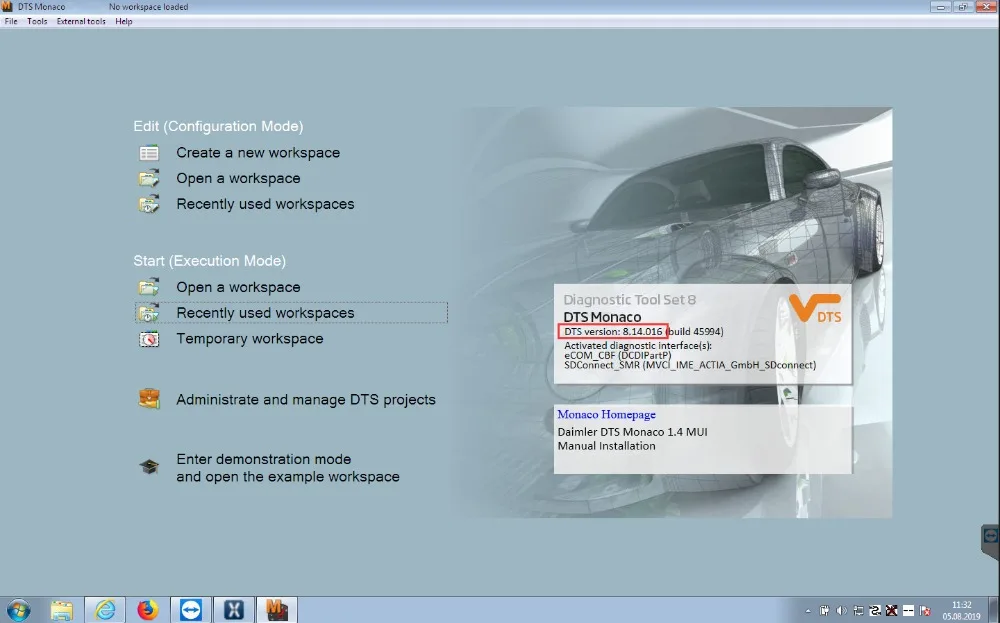
Task: Open the TeamViewer side panel tab
Action: (990, 542)
